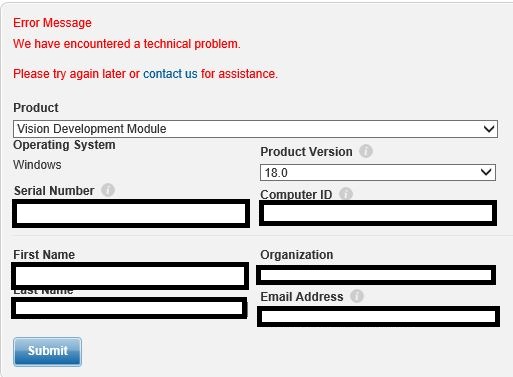Select the First Name text field
The height and width of the screenshot is (377, 513).
click(x=130, y=276)
